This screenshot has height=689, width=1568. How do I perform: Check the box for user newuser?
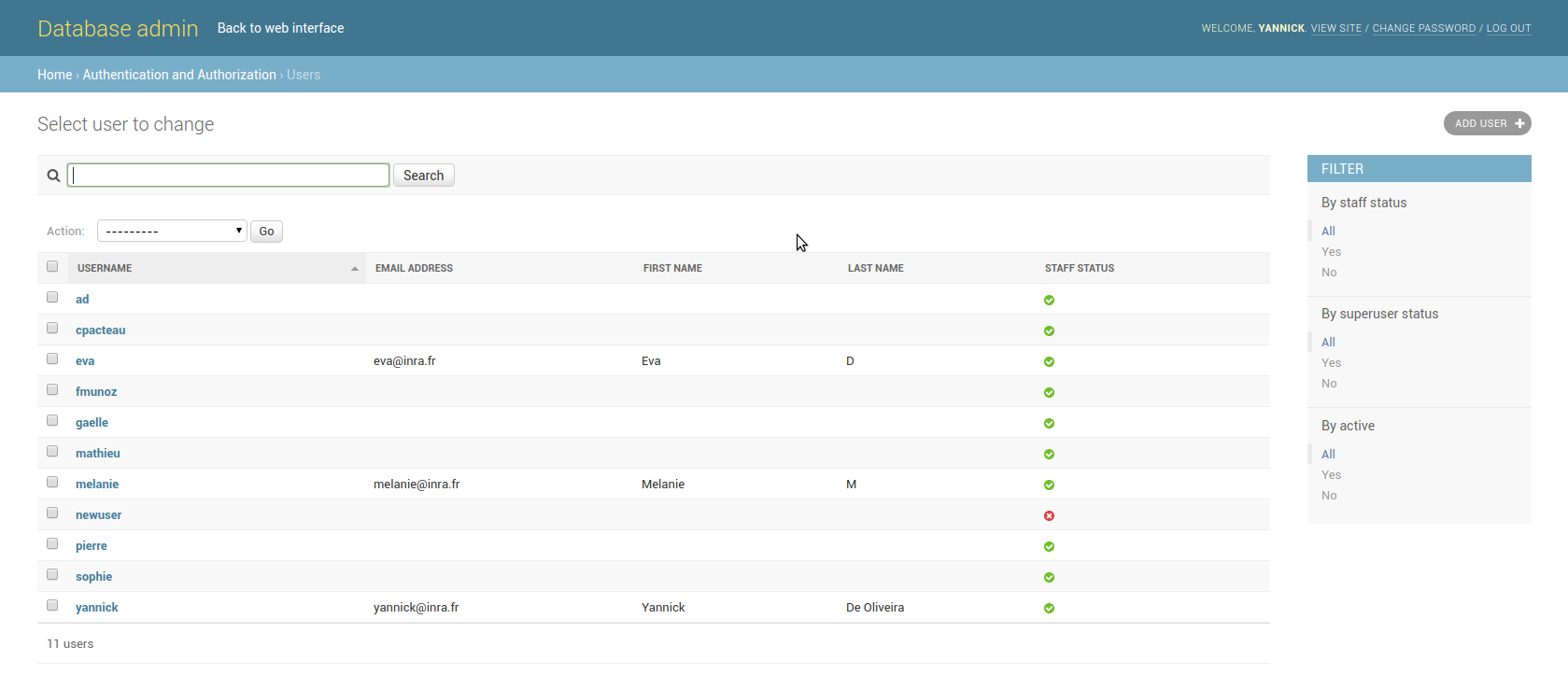click(52, 513)
